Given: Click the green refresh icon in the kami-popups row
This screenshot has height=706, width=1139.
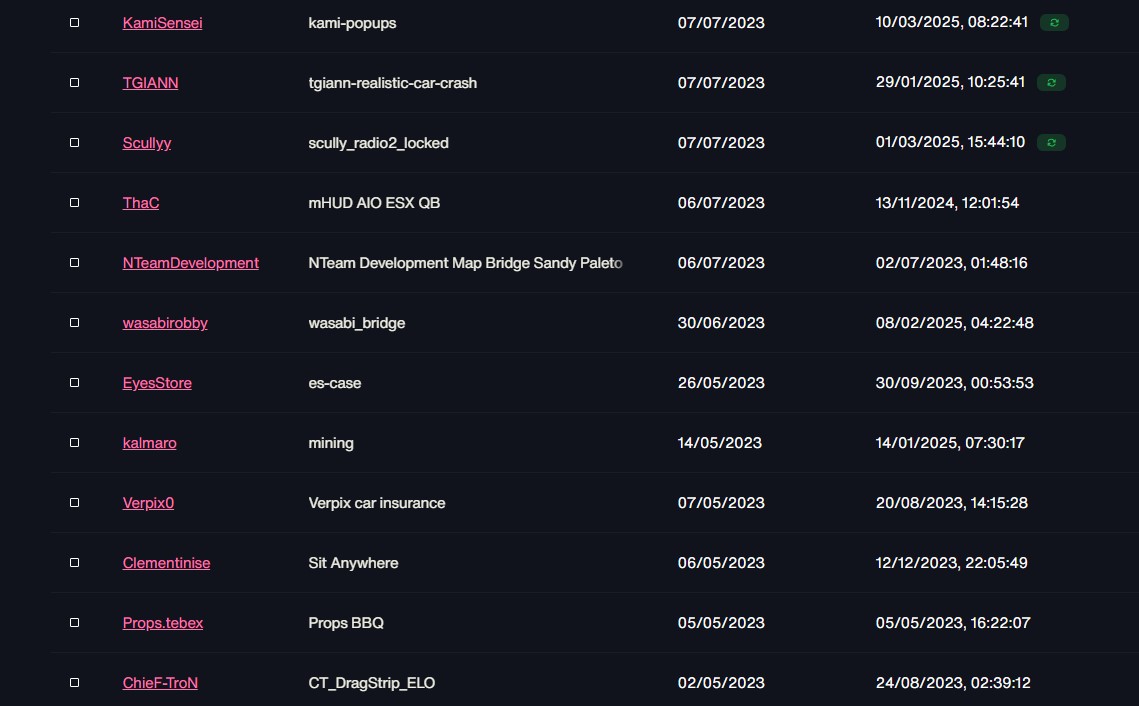Looking at the screenshot, I should (x=1054, y=23).
